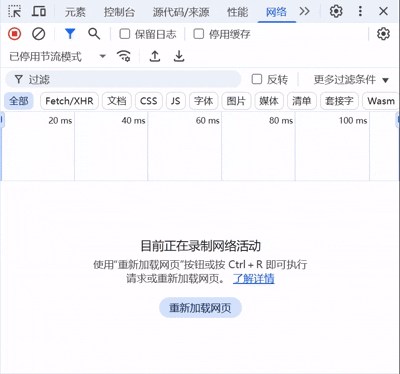Check the 反转 checkbox
This screenshot has width=400, height=374.
coord(257,79)
